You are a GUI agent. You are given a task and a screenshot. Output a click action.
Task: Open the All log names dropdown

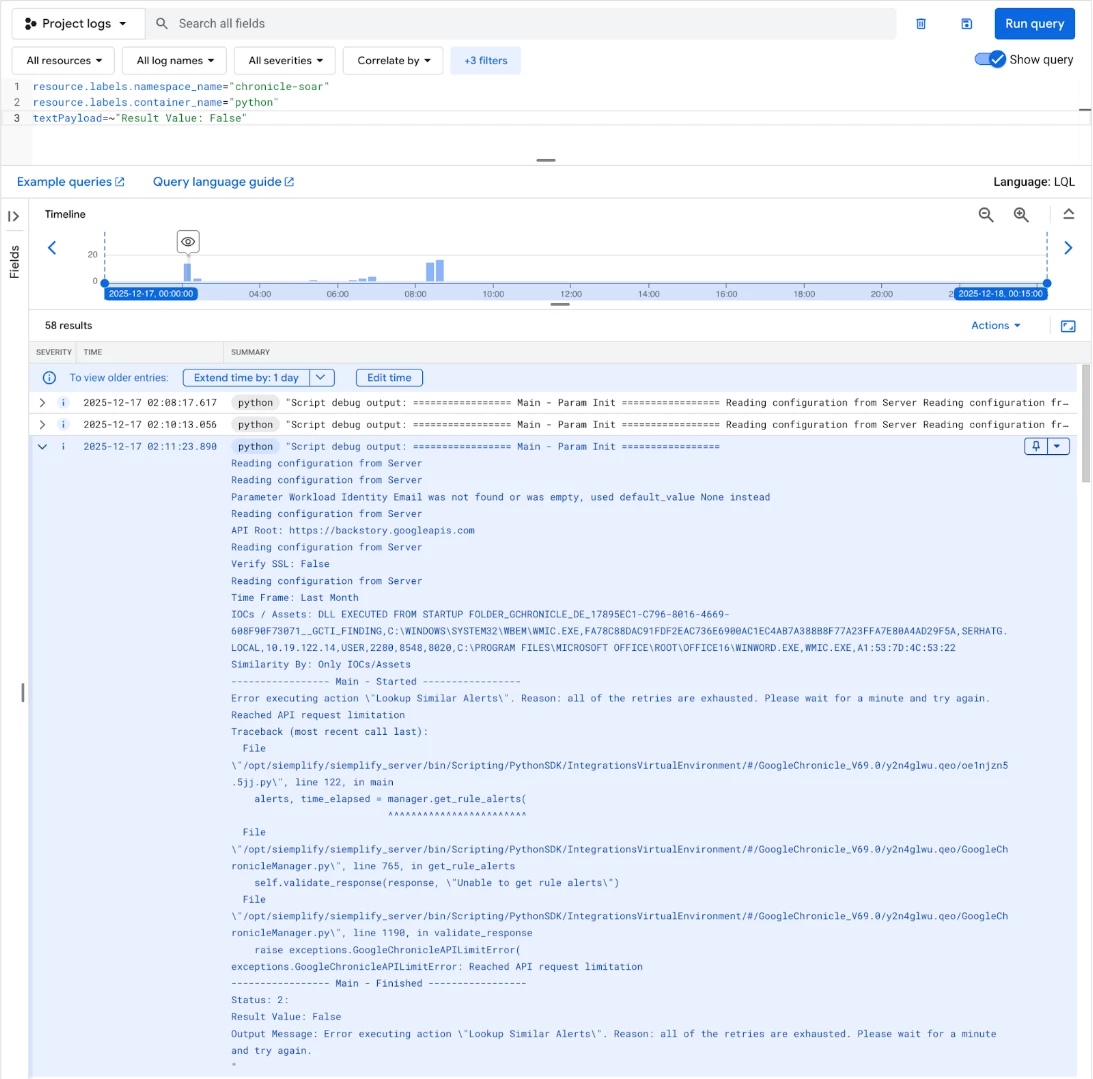point(175,61)
